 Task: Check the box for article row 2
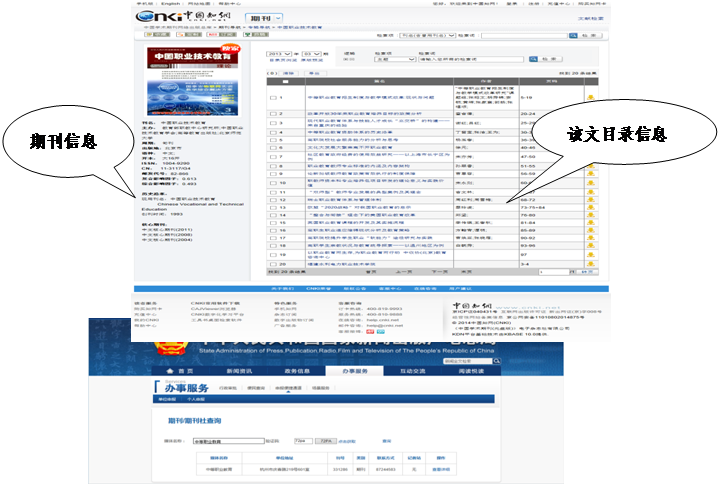pyautogui.click(x=273, y=113)
